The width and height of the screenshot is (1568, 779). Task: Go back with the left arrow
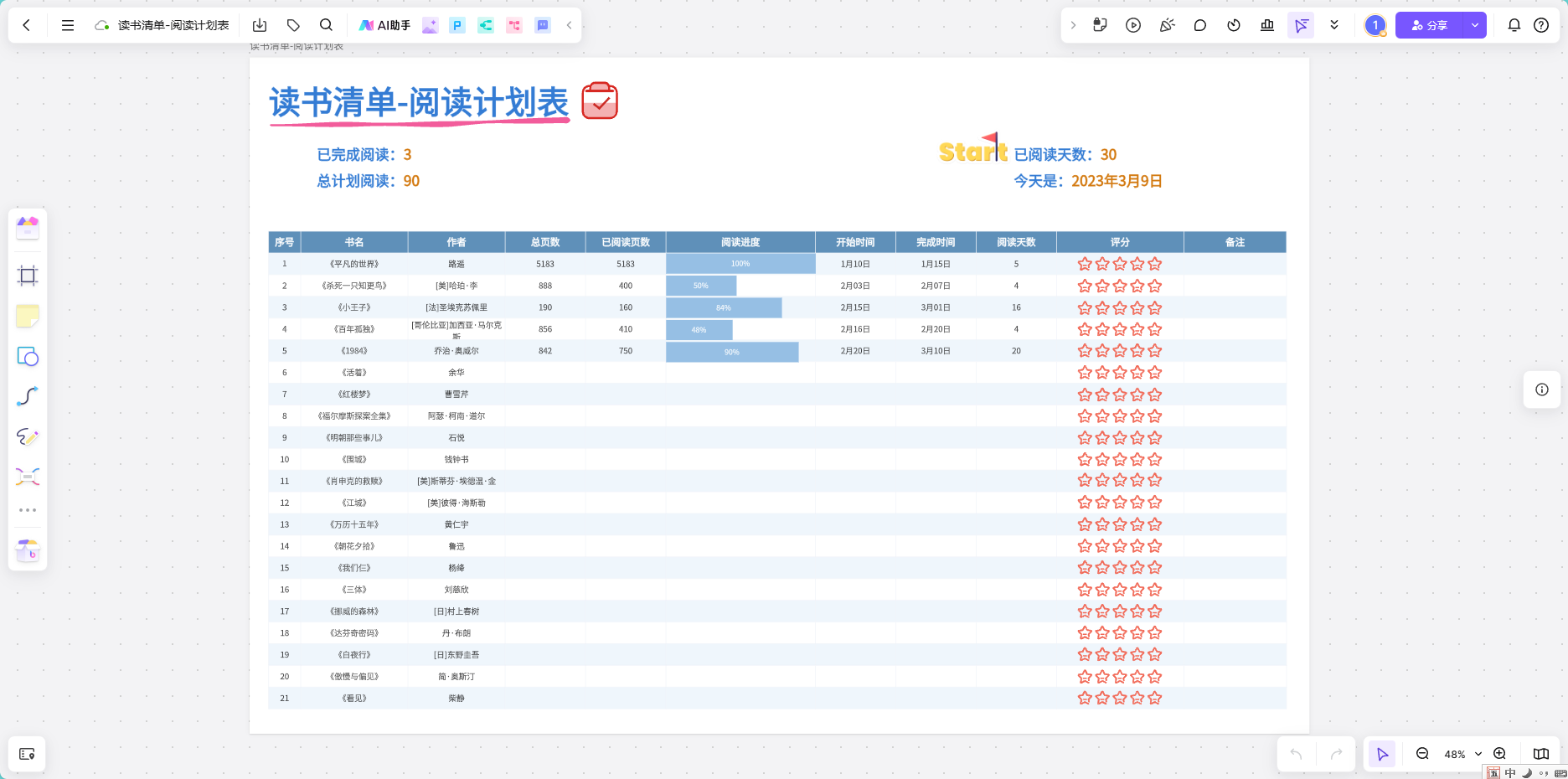click(27, 25)
